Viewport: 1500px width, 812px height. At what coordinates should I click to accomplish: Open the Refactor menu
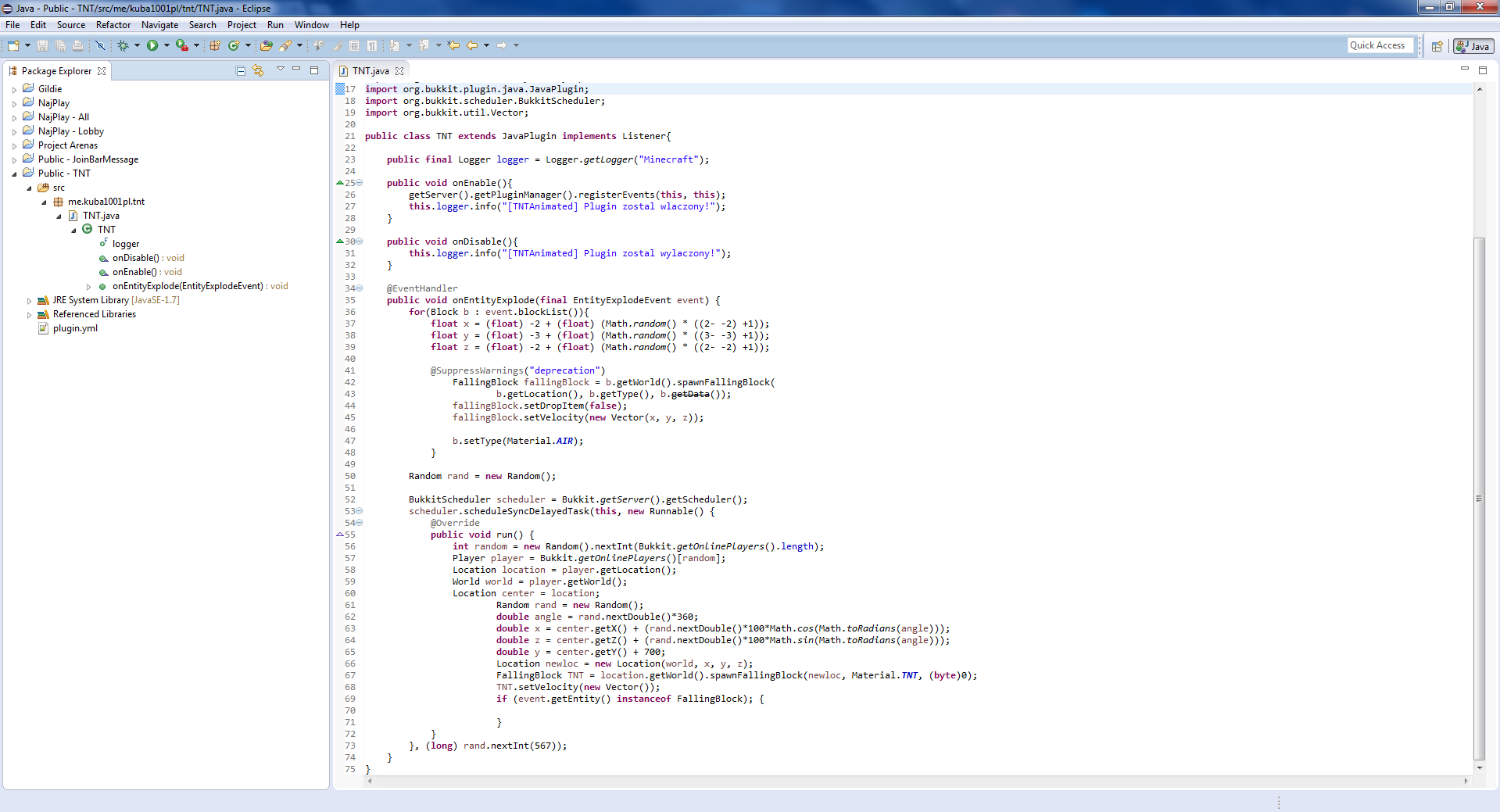point(113,25)
